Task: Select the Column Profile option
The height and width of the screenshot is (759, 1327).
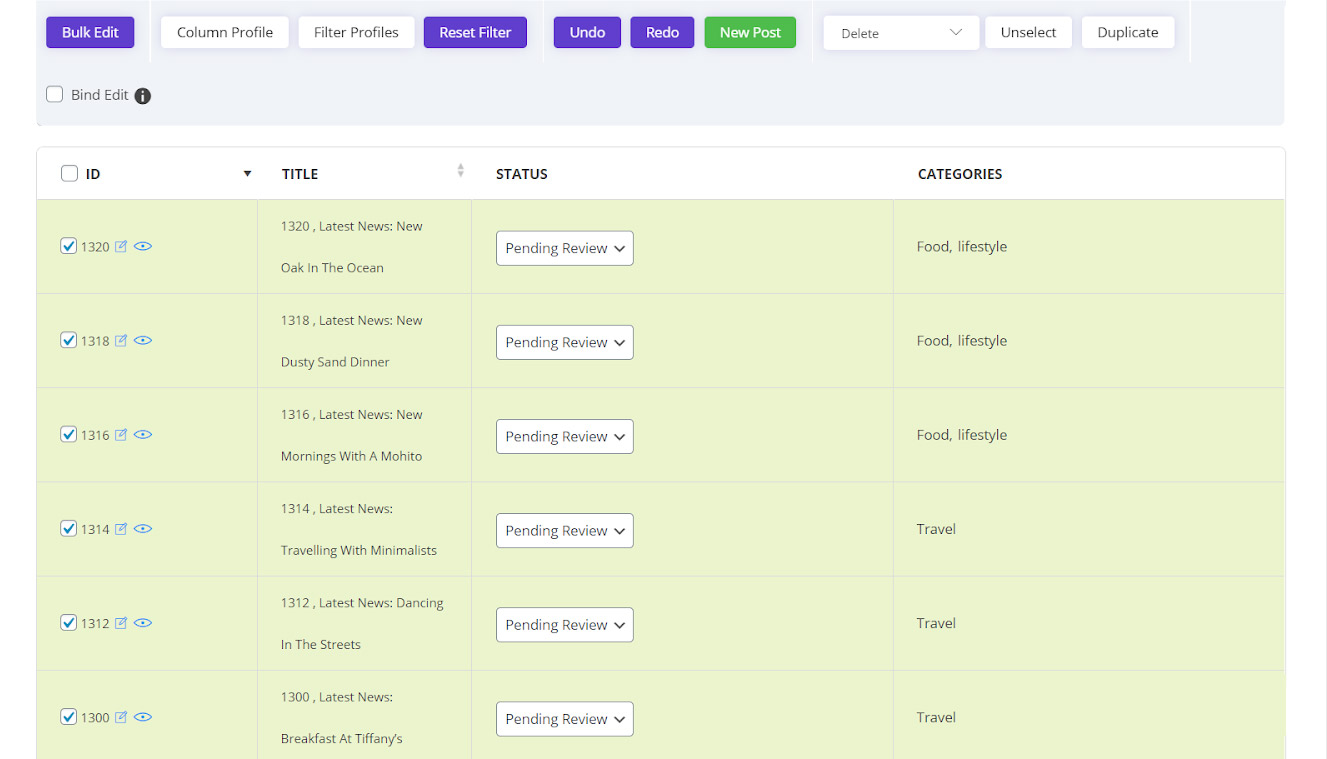Action: click(x=224, y=32)
